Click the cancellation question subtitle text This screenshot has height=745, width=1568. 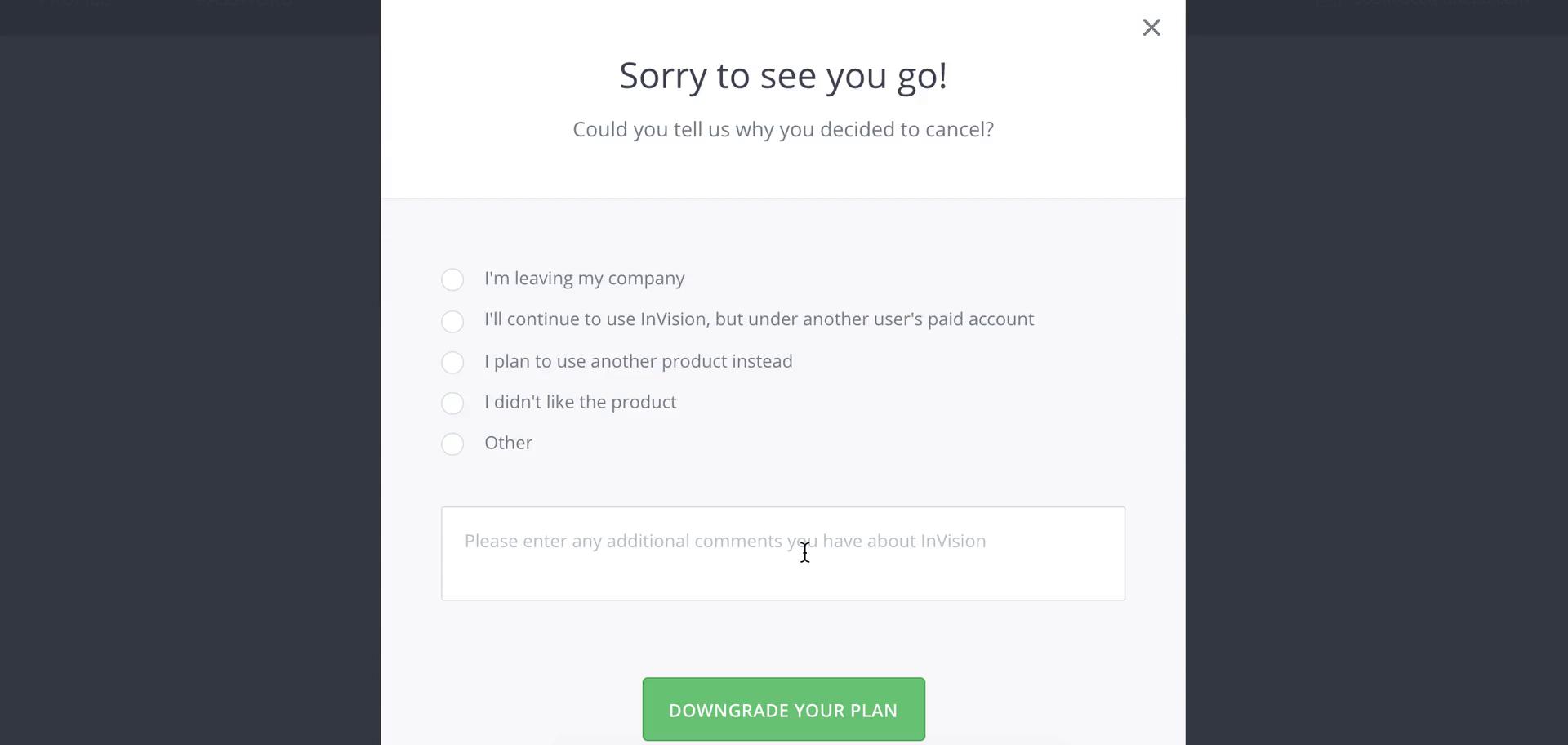(x=782, y=129)
